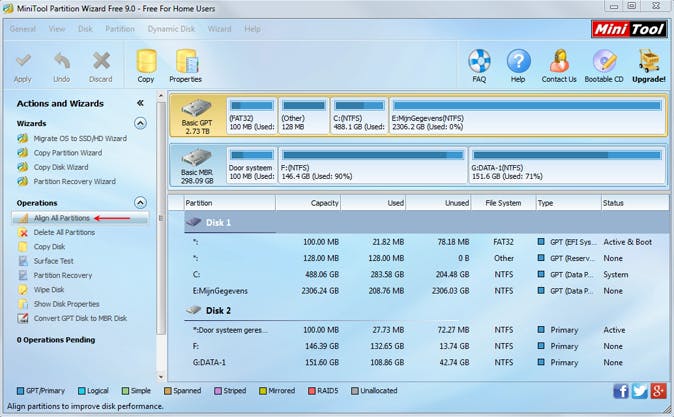This screenshot has width=674, height=417.
Task: Click the Unused column header
Action: tap(438, 203)
